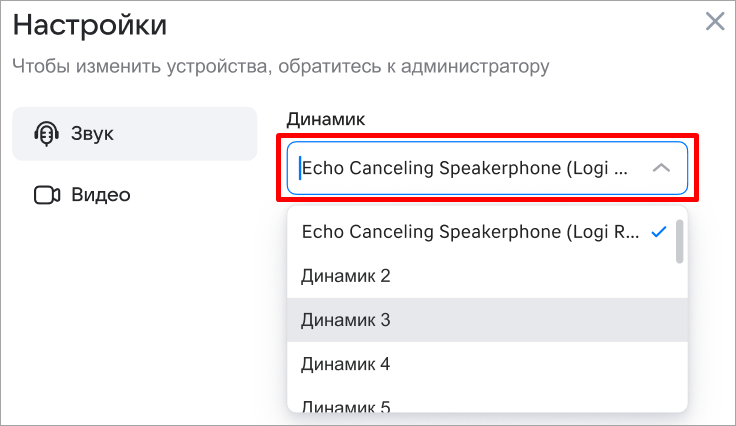Screen dimensions: 736x426
Task: Click the administrator notice text under the heading
Action: click(x=280, y=68)
